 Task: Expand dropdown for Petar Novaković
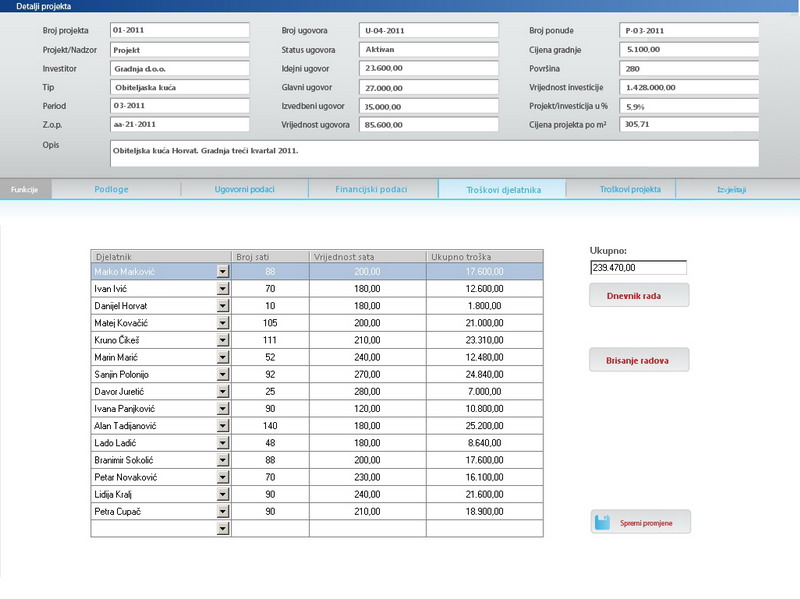(222, 477)
